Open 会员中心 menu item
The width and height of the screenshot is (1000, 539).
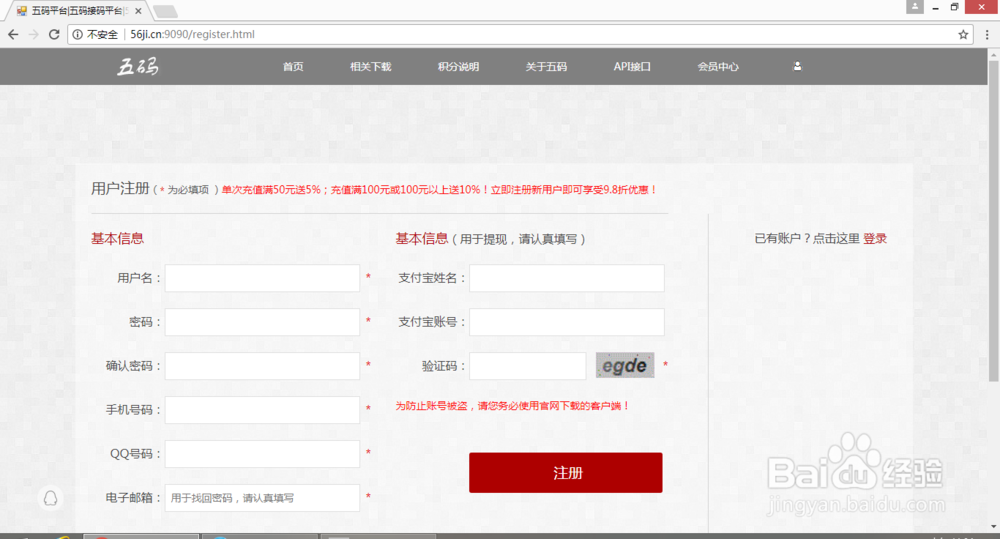coord(718,66)
